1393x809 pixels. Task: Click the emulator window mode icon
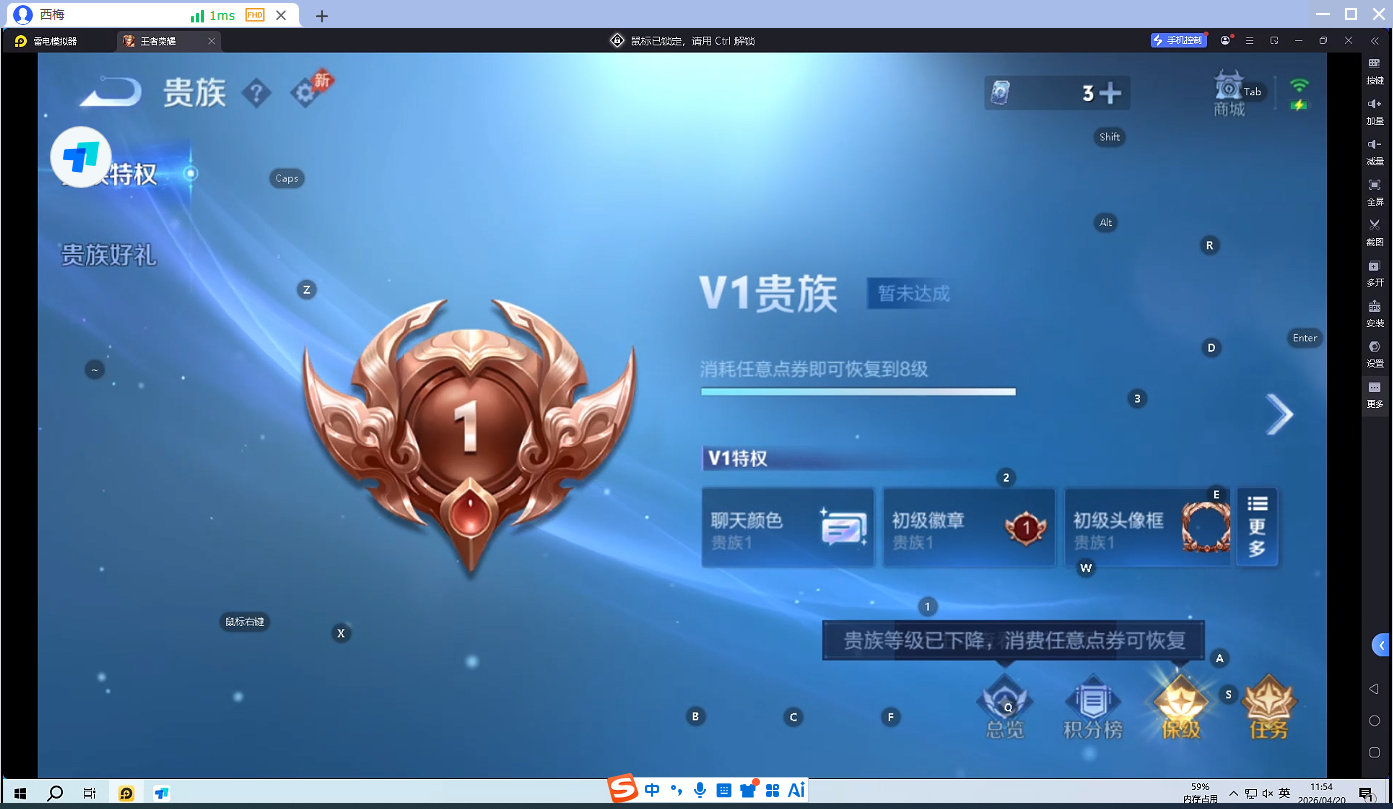[1274, 40]
